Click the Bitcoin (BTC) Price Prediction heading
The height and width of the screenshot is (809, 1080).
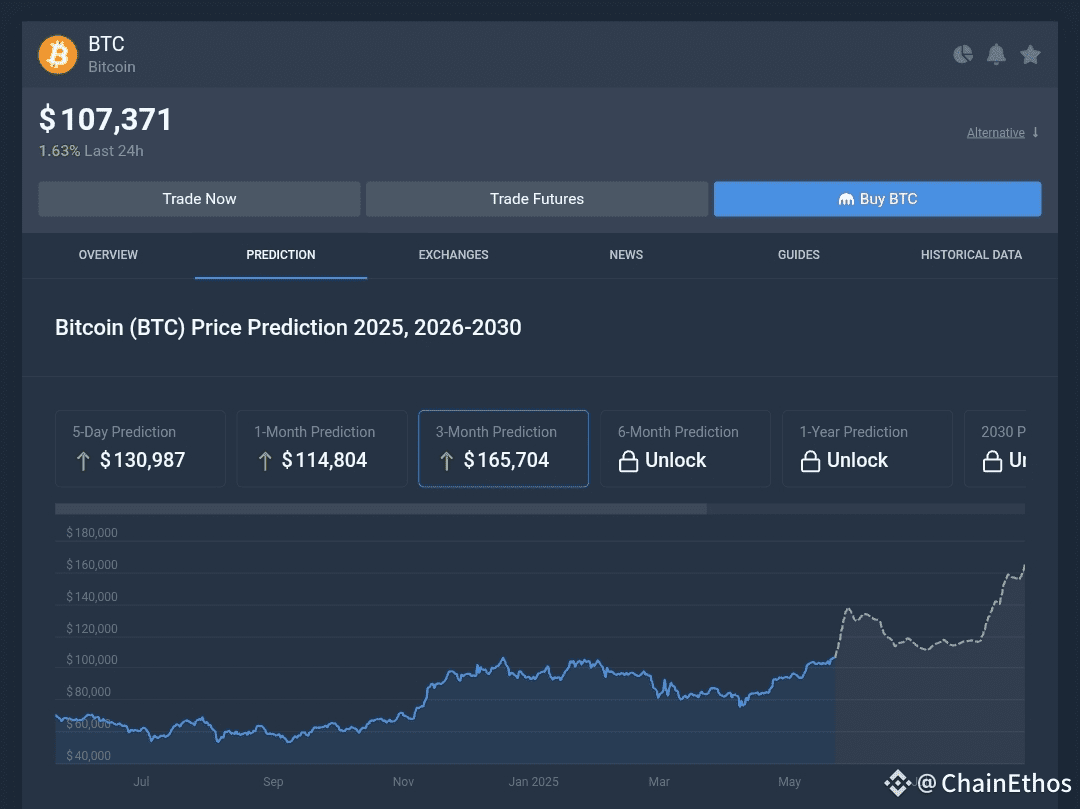tap(288, 327)
